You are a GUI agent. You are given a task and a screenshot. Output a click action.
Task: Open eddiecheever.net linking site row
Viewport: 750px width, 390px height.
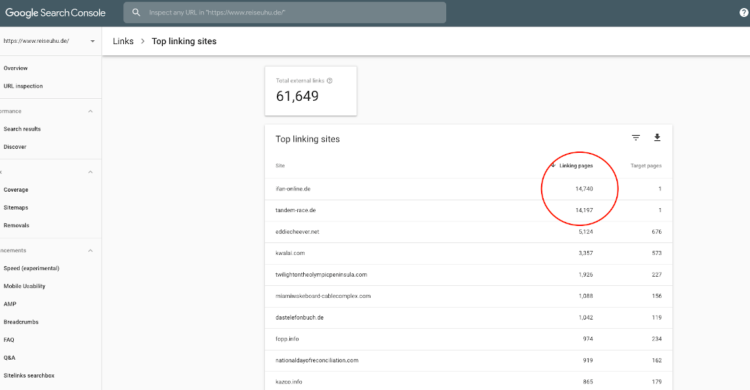tap(468, 232)
